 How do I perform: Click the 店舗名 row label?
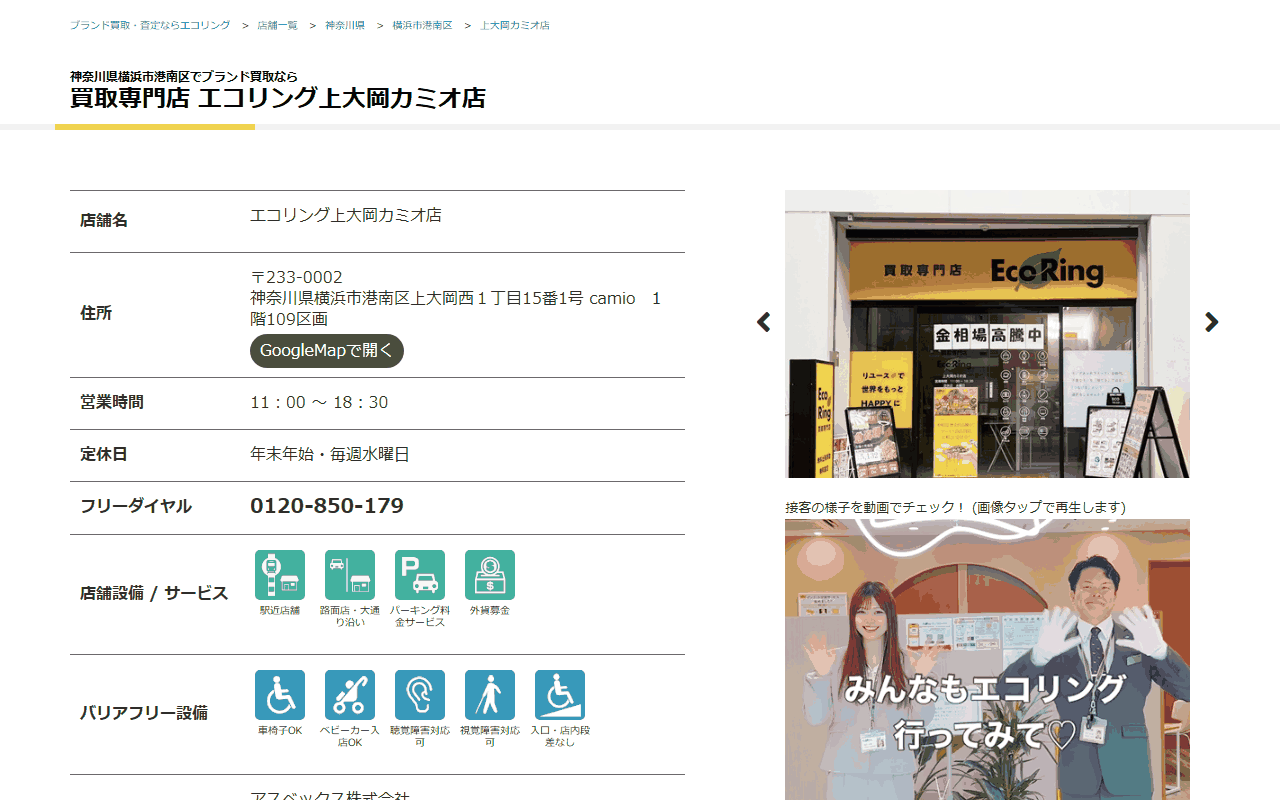[x=104, y=220]
